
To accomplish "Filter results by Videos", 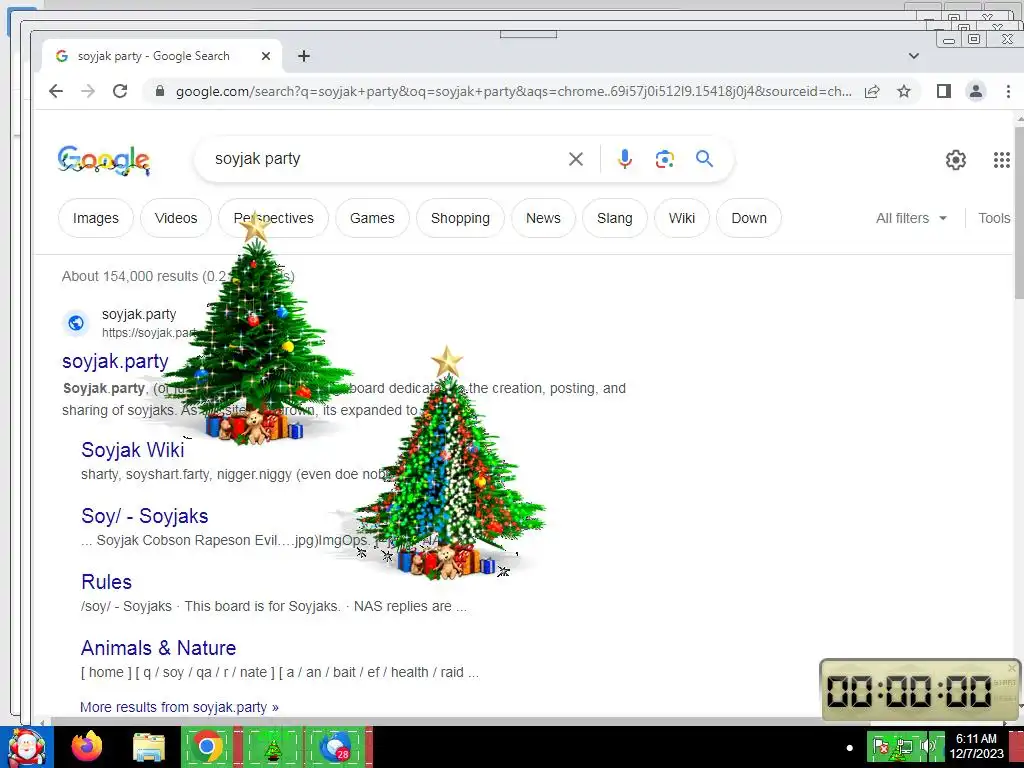I will pyautogui.click(x=176, y=218).
